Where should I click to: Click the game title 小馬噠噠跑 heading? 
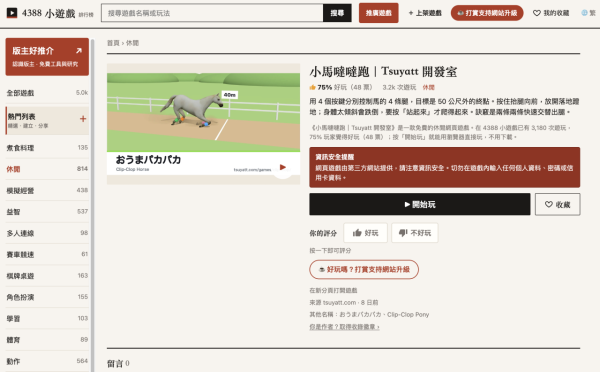[x=383, y=72]
